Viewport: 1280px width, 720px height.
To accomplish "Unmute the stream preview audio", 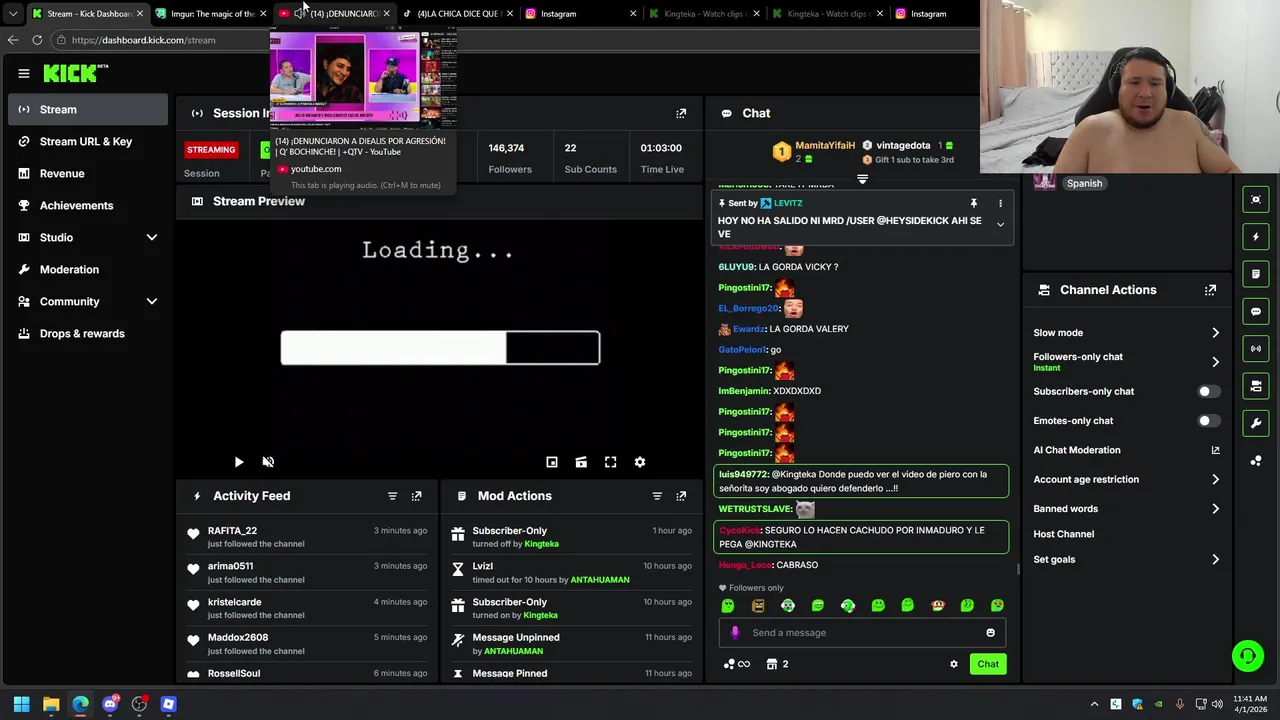I will coord(268,462).
